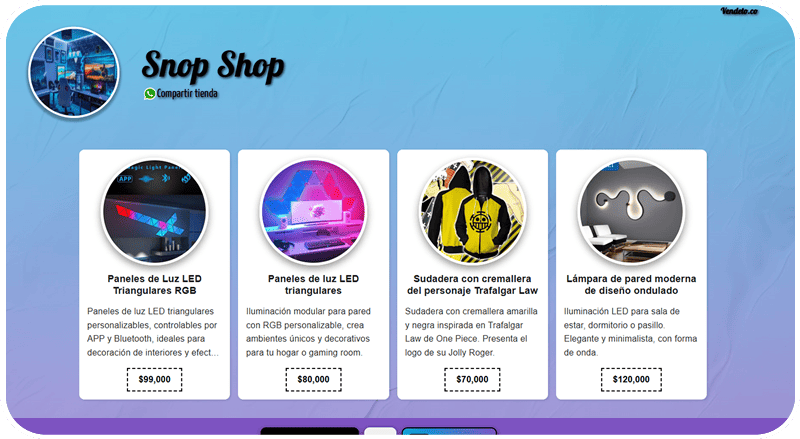Viewport: 800px width, 439px height.
Task: Click the WhatsApp icon beside Compartir tienda
Action: (149, 93)
